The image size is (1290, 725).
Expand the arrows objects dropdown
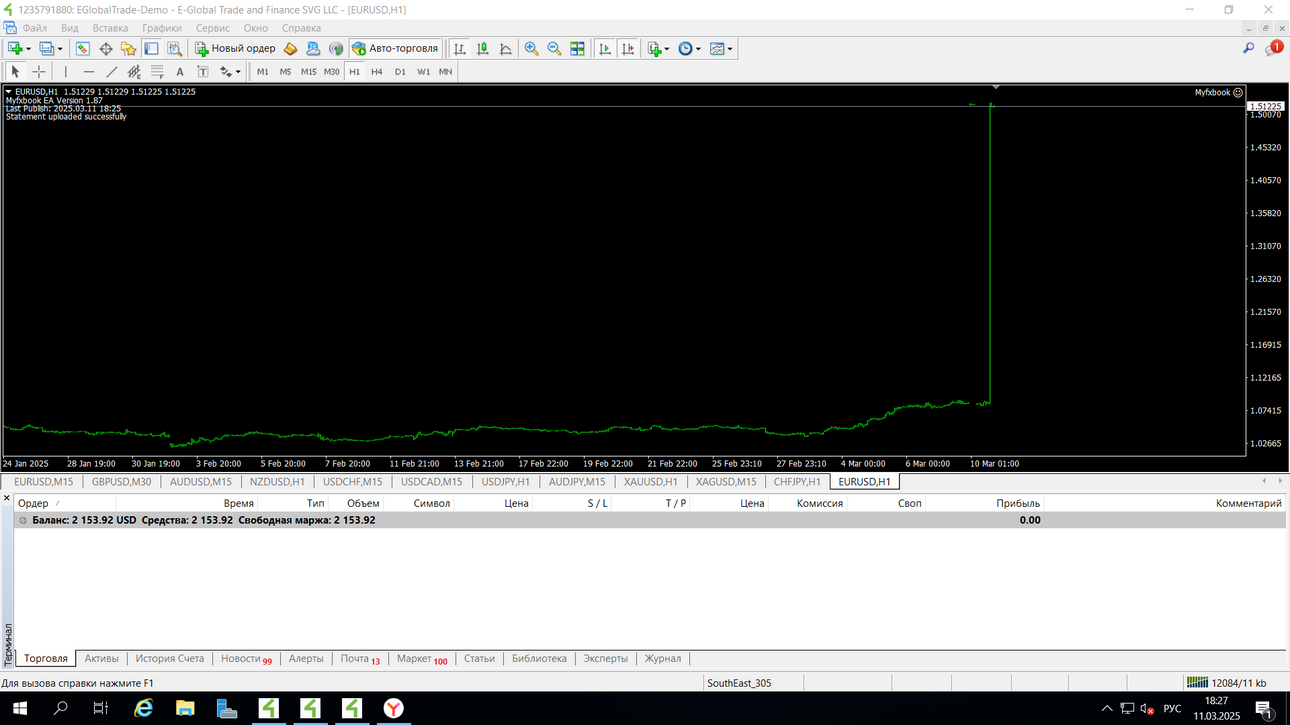[x=237, y=72]
